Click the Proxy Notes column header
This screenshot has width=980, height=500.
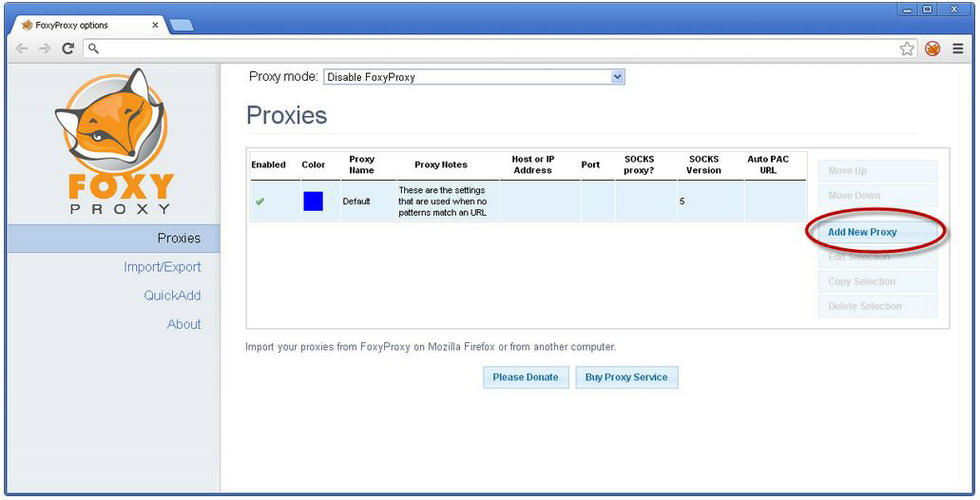point(441,165)
